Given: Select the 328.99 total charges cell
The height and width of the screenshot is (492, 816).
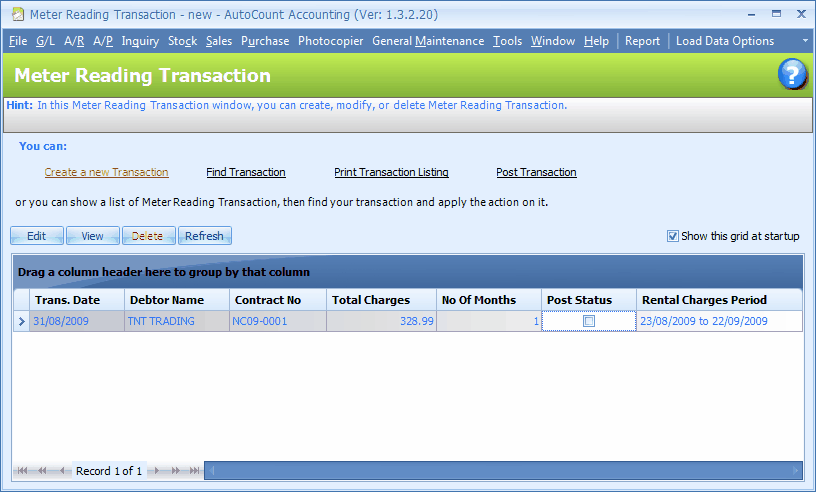Looking at the screenshot, I should (x=381, y=321).
